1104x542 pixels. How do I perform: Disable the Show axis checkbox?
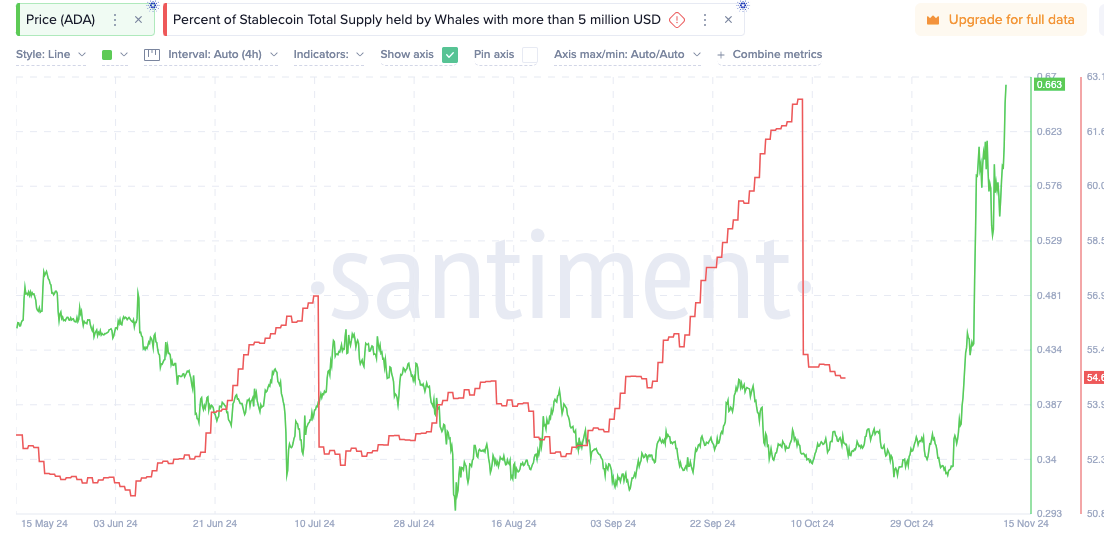point(450,55)
